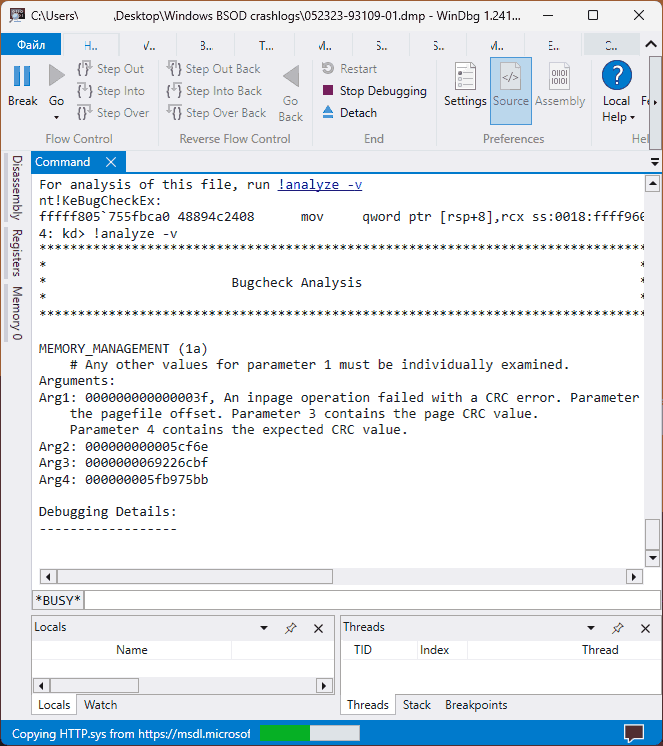
Task: Switch to the Watch tab
Action: click(100, 705)
